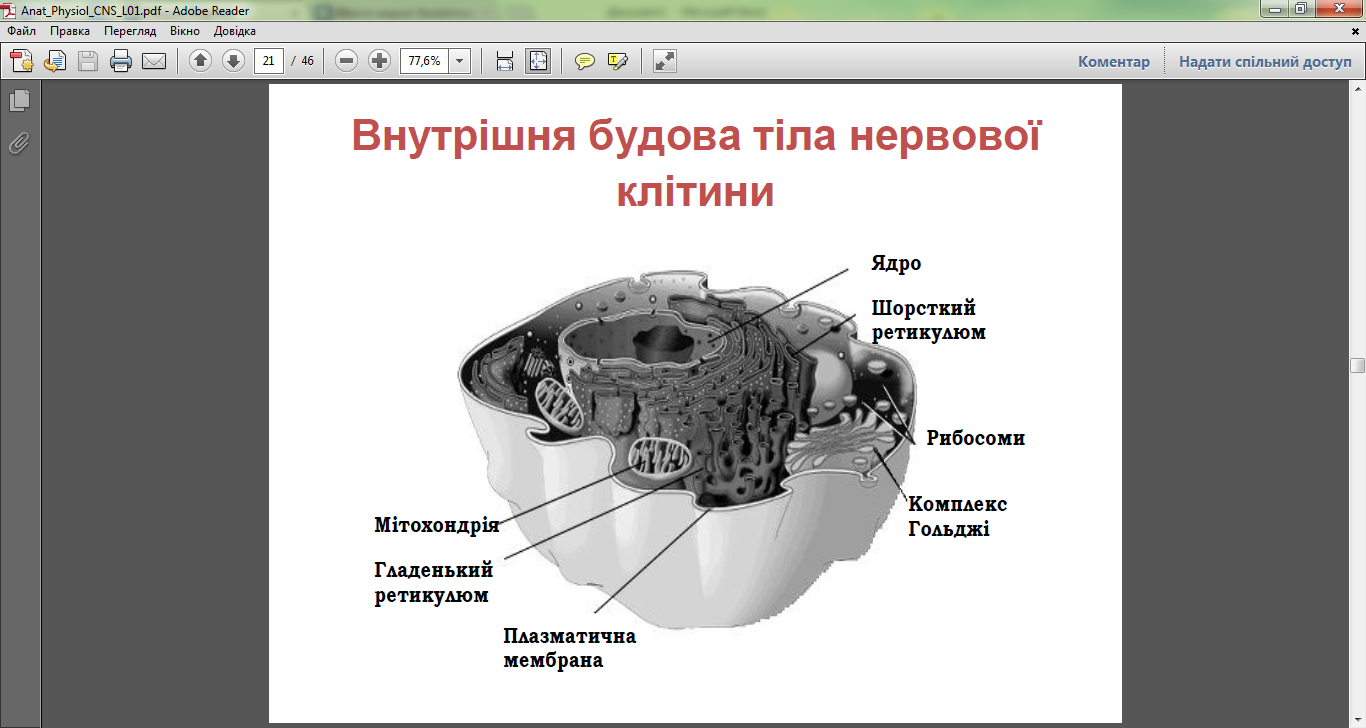Open the zoom level dropdown arrow
Image resolution: width=1366 pixels, height=728 pixels.
point(460,61)
